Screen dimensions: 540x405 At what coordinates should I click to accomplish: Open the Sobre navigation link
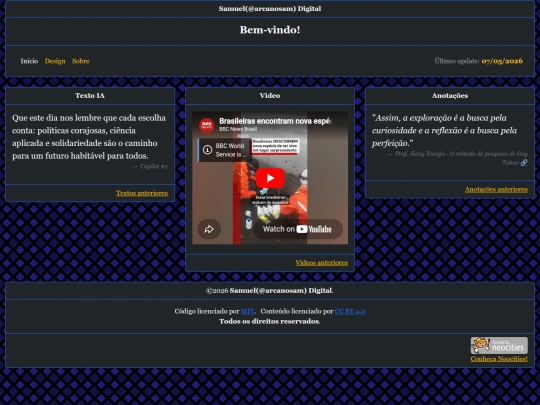coord(81,61)
